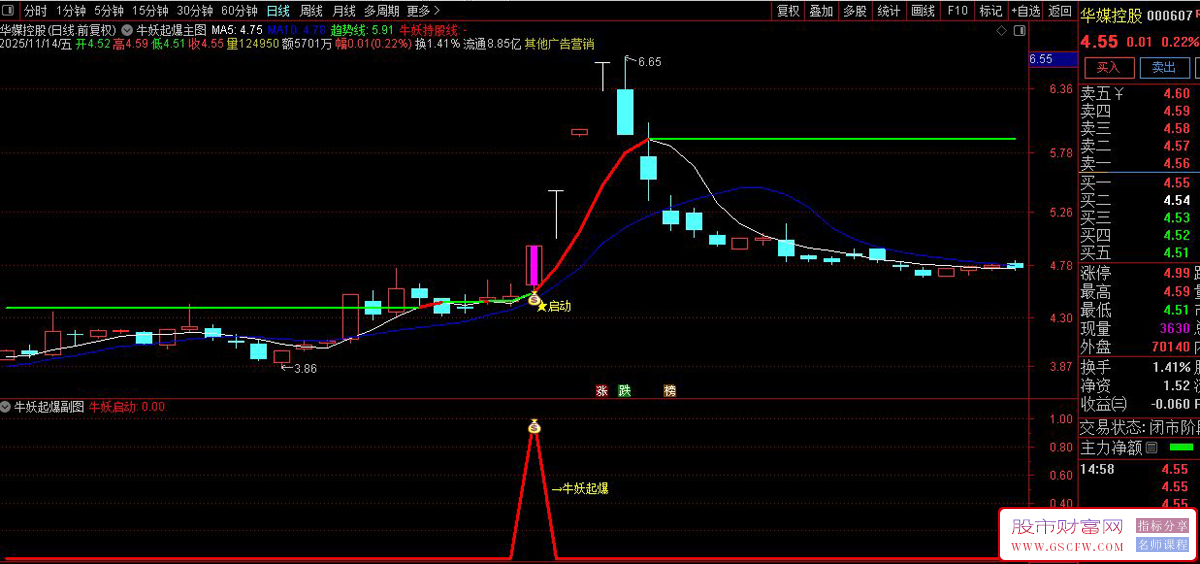
Task: Switch to 周线 weekly chart
Action: click(x=312, y=11)
